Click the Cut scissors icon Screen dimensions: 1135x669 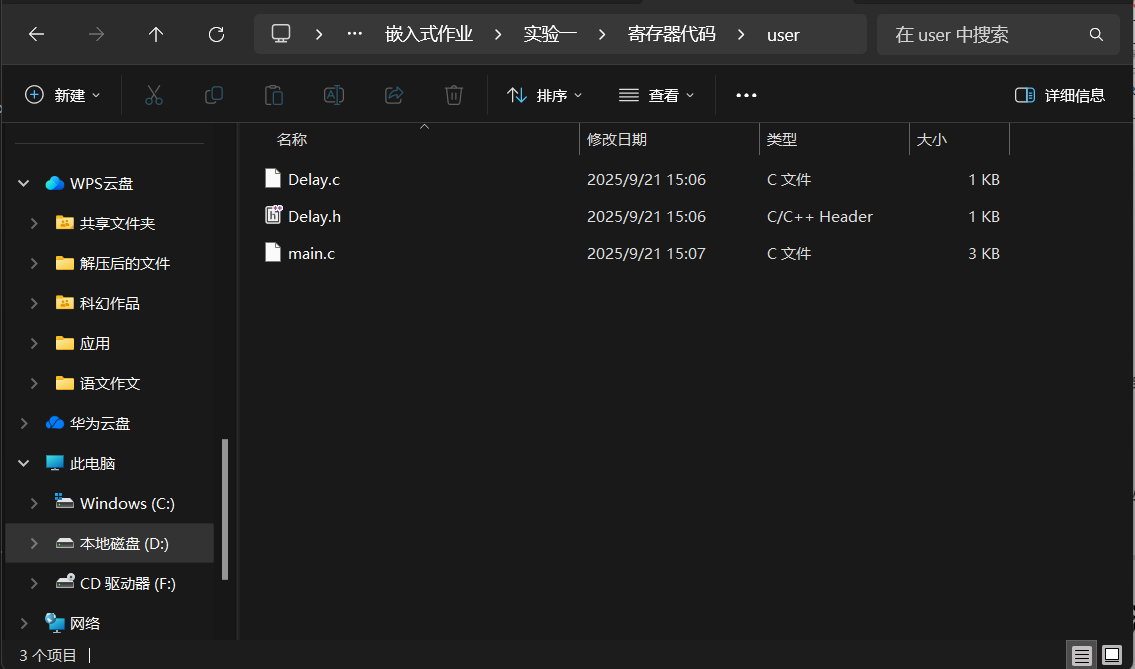(x=153, y=95)
